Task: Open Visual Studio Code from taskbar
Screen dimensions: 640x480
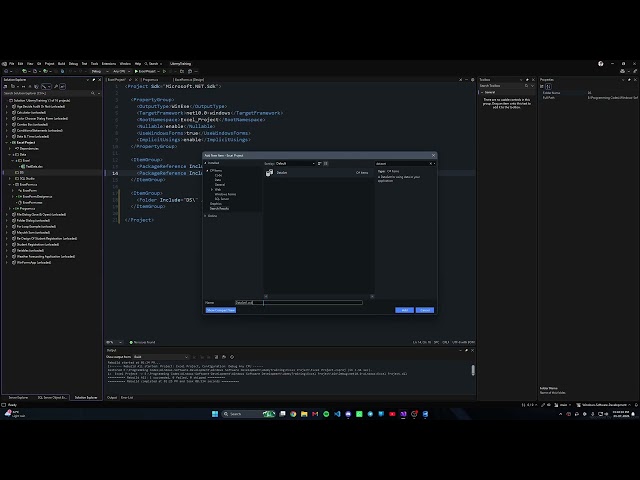Action: (337, 414)
